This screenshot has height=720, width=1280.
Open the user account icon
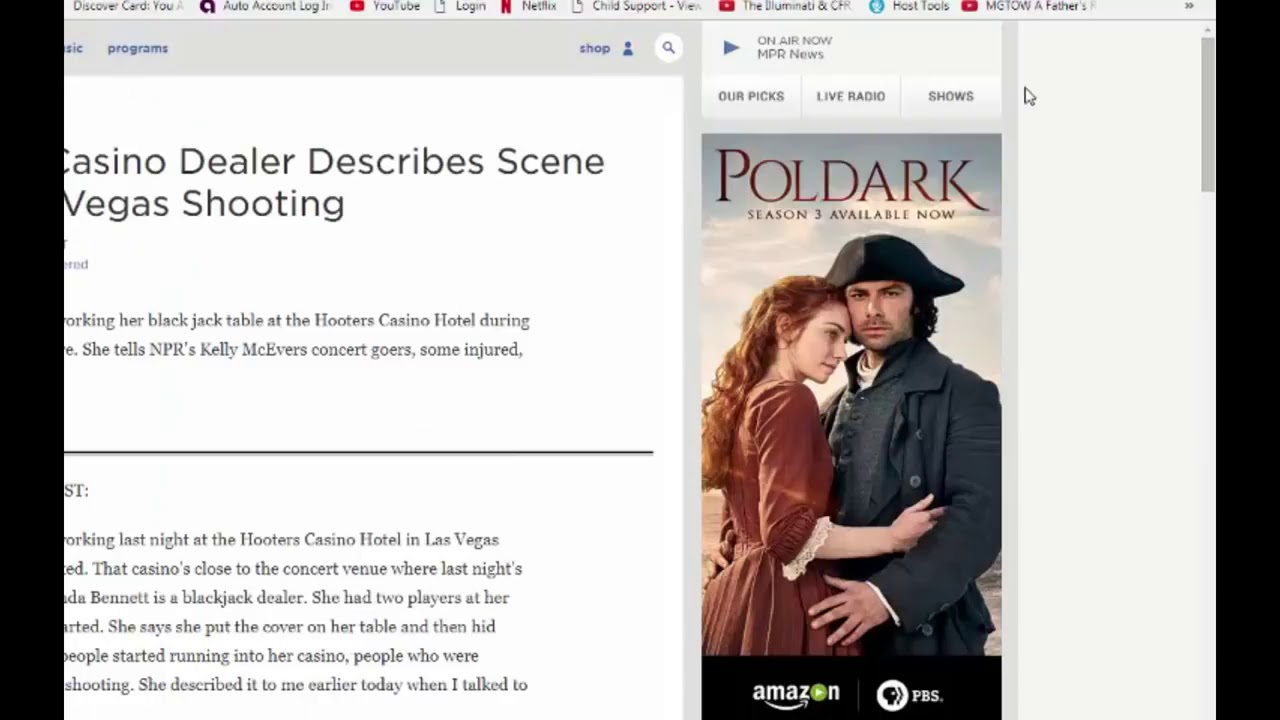[x=628, y=48]
